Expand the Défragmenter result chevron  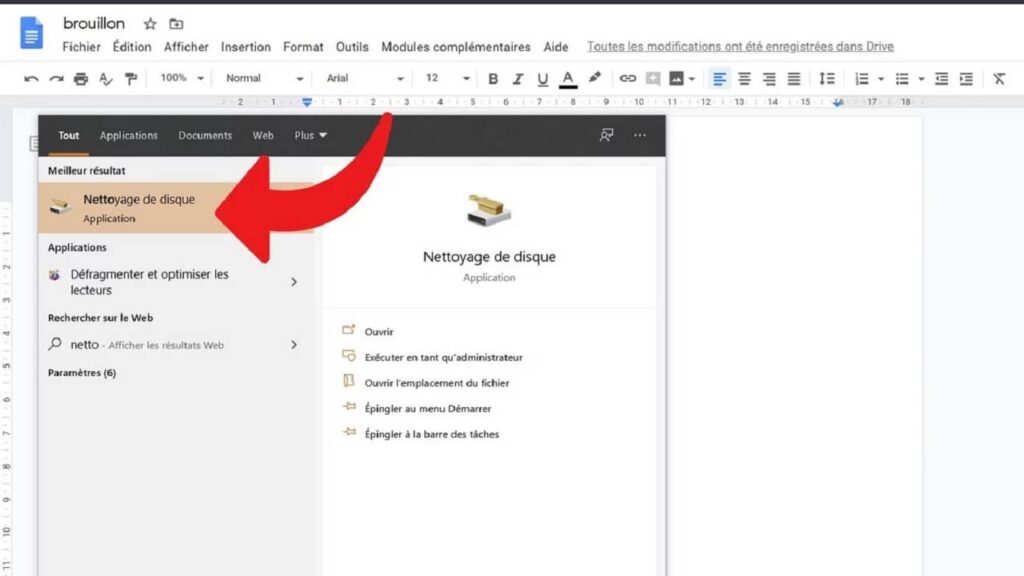click(294, 282)
